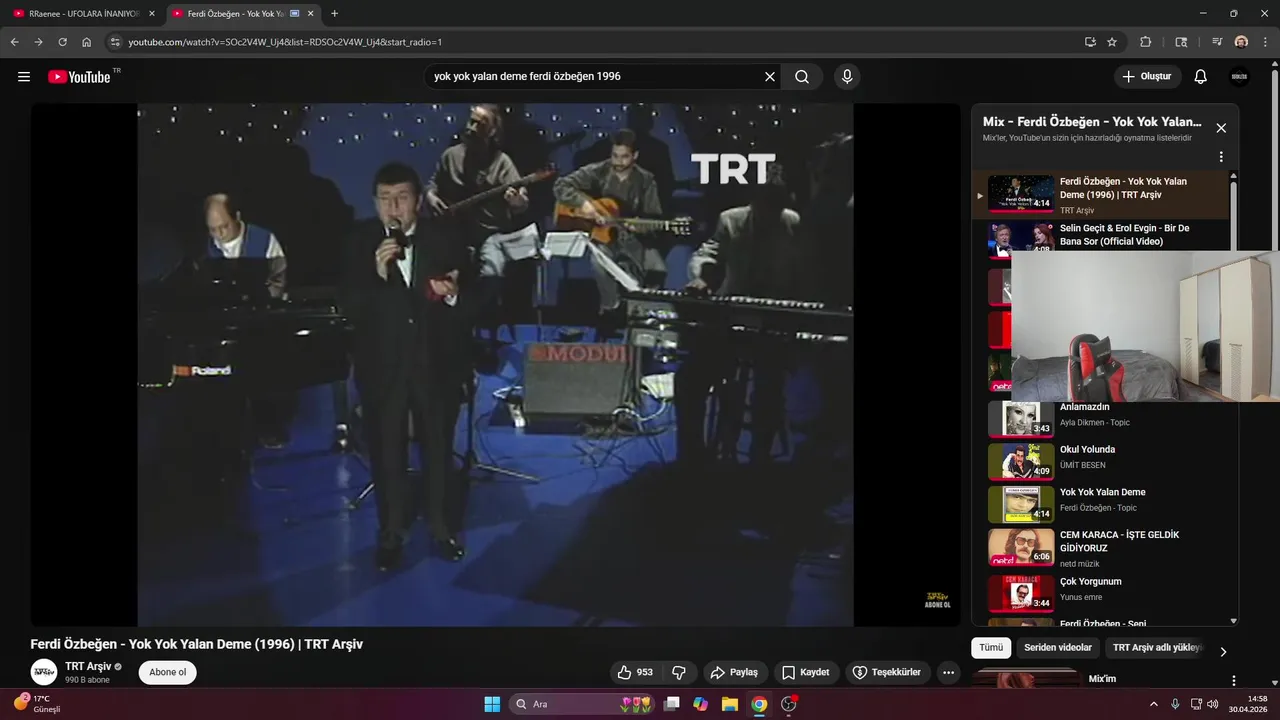The image size is (1280, 720).
Task: Select current Ferdi Özbeğen TRT Arşiv playlist item
Action: 1100,195
